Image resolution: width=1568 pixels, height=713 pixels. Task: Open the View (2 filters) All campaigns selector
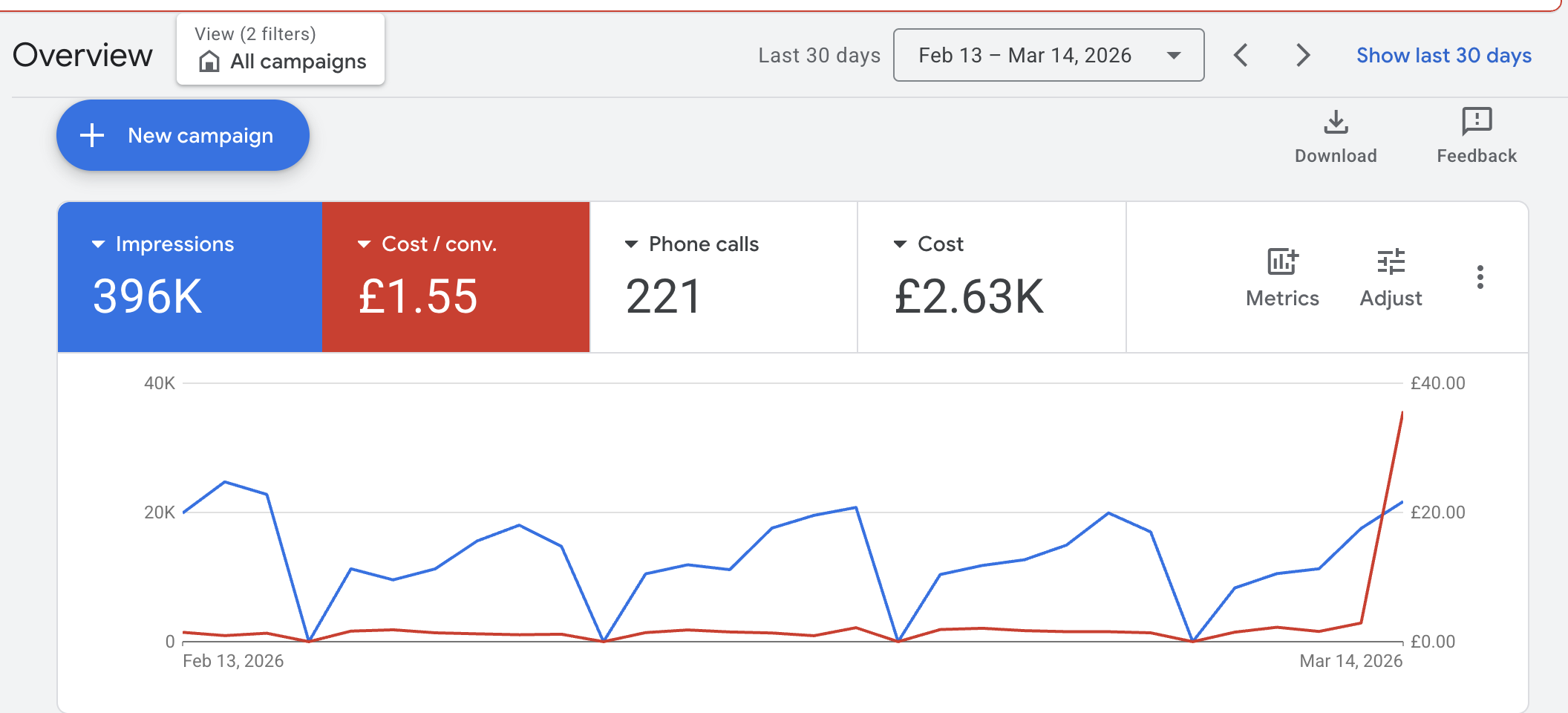(x=280, y=49)
